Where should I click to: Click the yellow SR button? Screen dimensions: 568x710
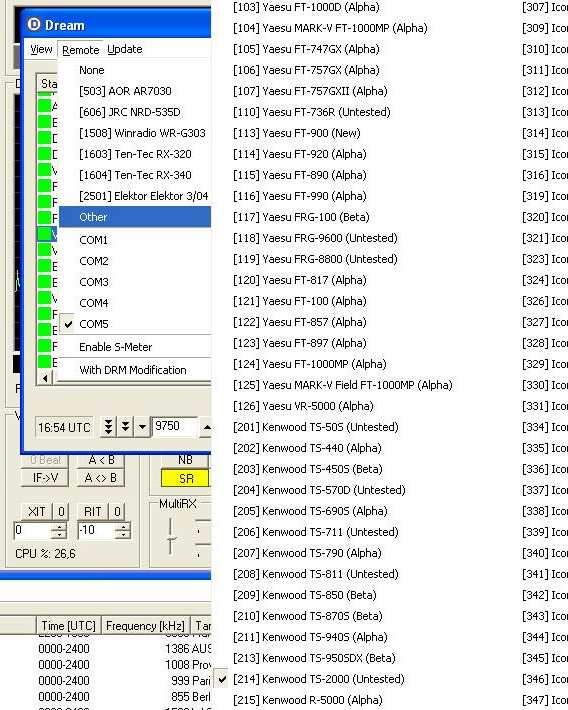click(186, 479)
